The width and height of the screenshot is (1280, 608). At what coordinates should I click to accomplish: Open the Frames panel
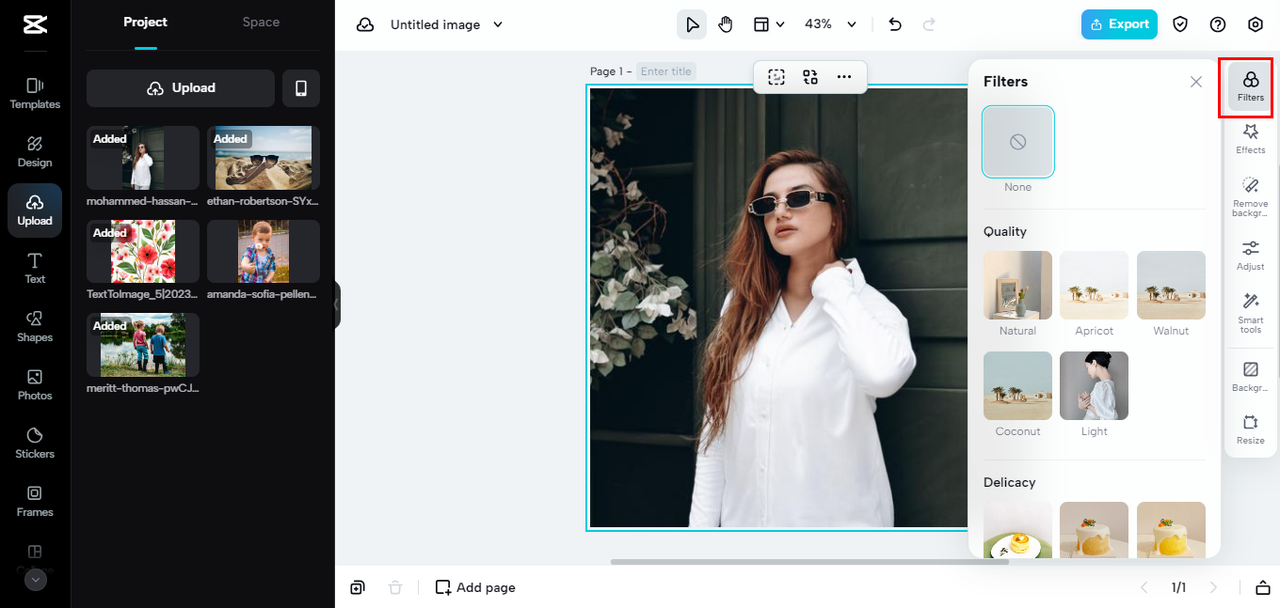tap(35, 500)
